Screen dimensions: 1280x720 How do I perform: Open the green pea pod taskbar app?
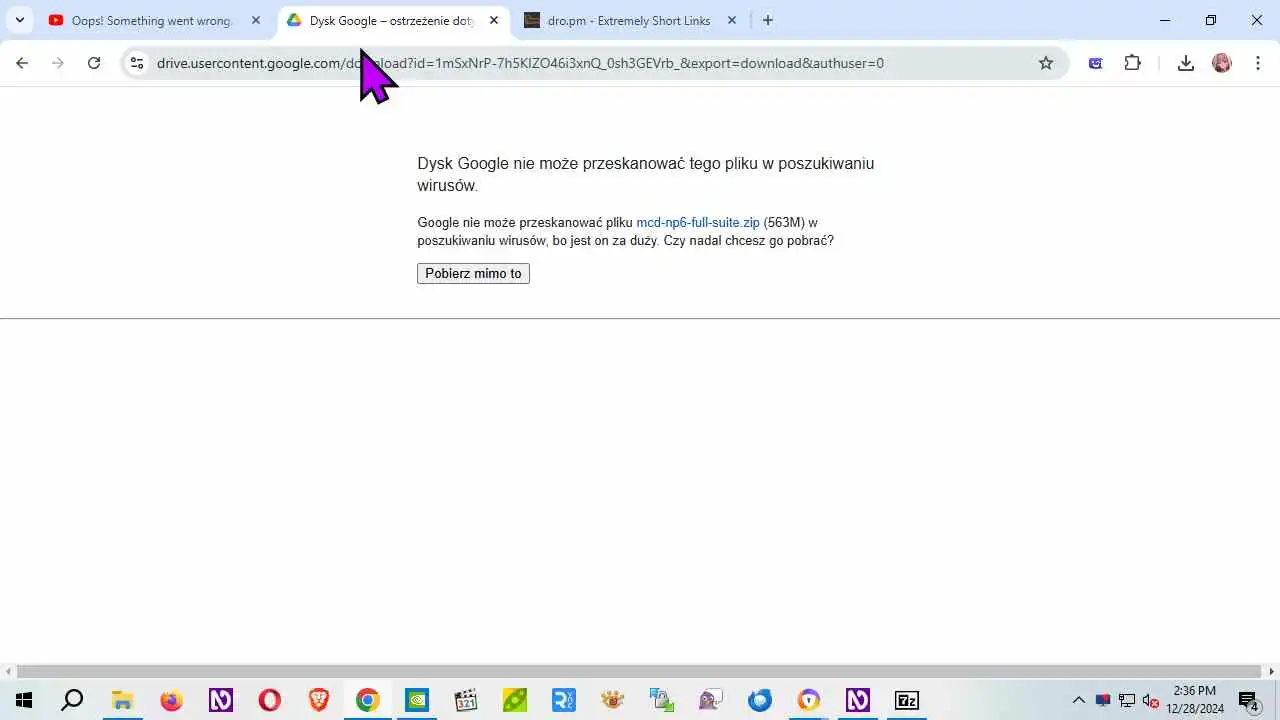(514, 700)
